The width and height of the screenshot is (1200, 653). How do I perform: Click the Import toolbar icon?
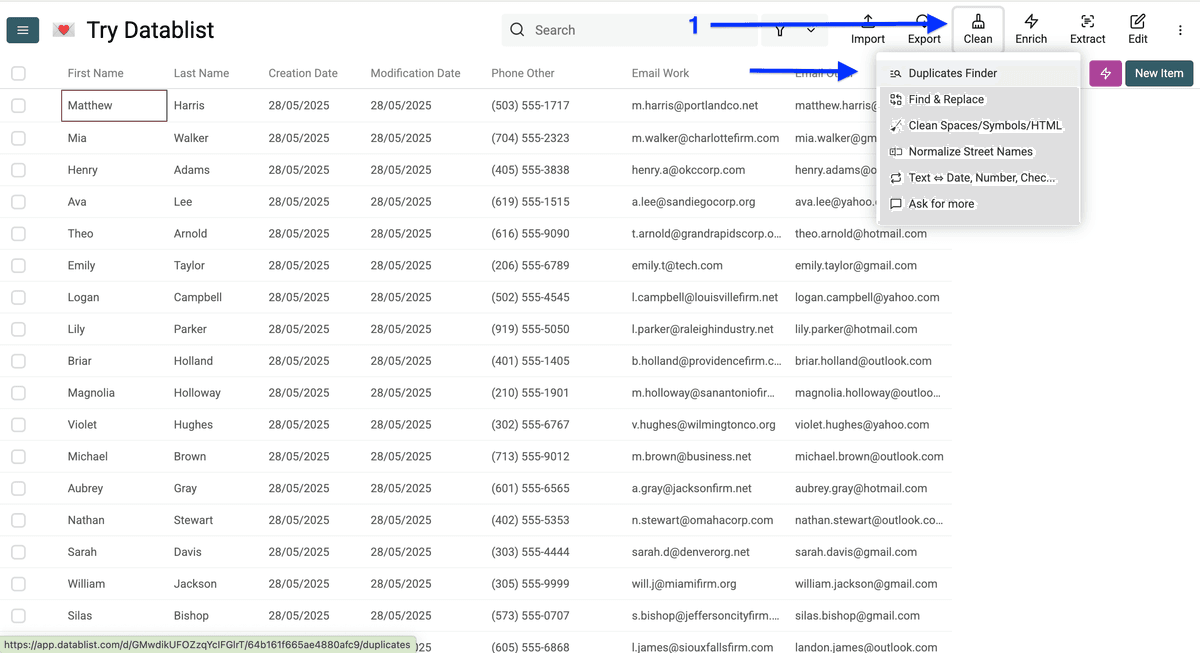coord(868,20)
